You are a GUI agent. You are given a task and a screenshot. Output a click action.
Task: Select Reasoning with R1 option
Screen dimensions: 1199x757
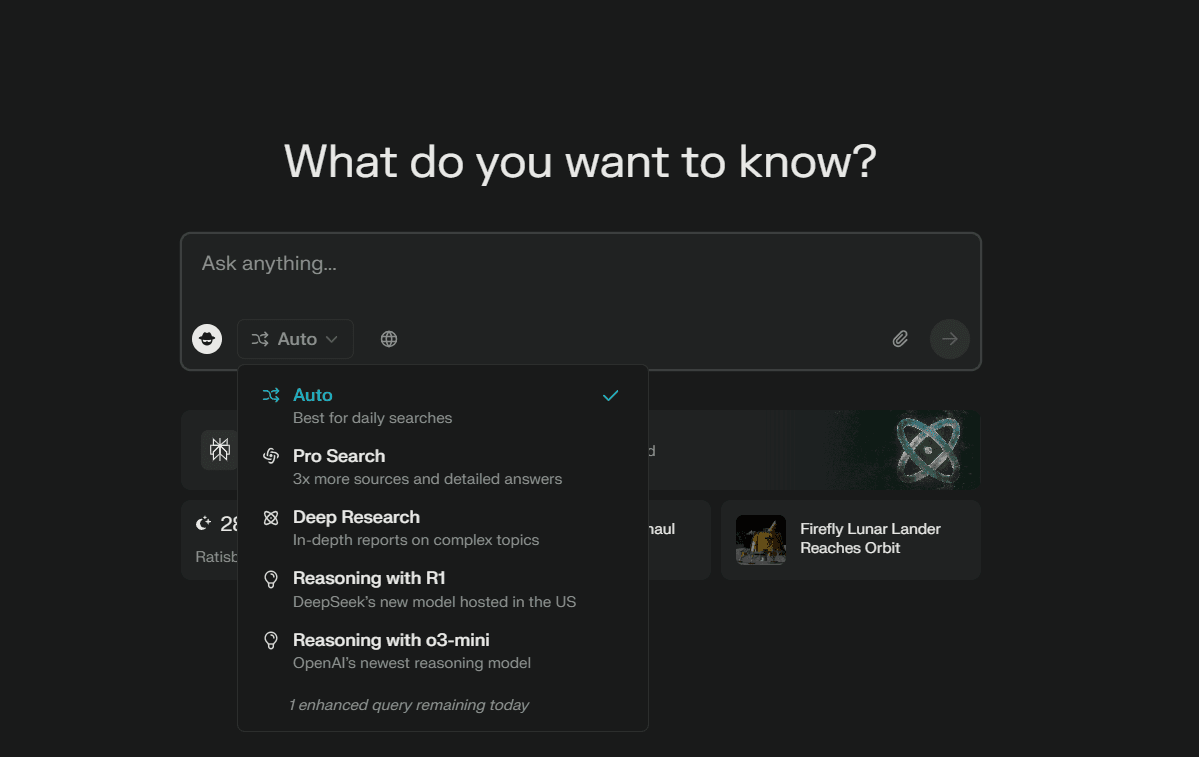[443, 589]
